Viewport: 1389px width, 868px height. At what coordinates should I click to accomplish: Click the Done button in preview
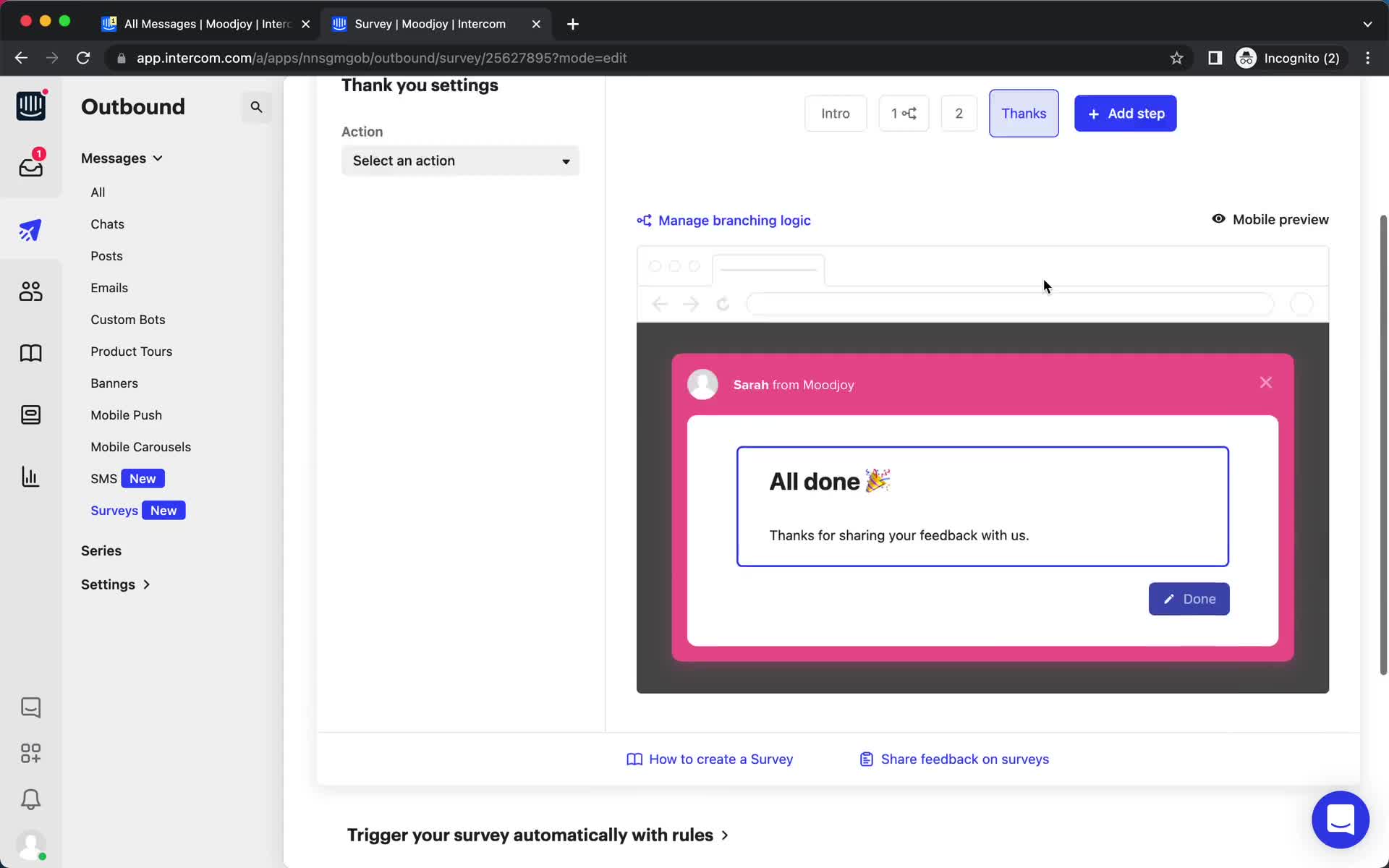(1189, 598)
